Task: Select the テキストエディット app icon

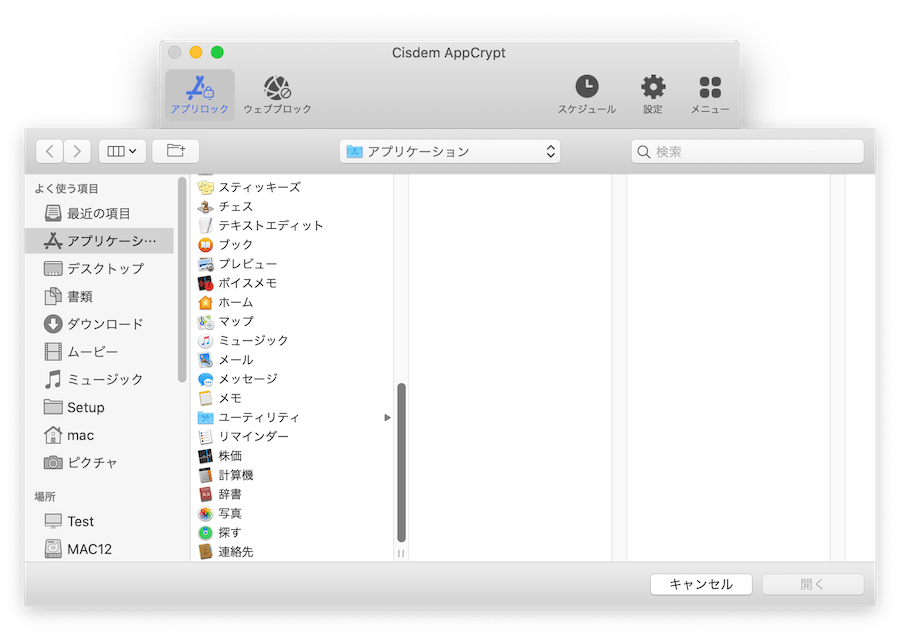Action: click(x=205, y=226)
